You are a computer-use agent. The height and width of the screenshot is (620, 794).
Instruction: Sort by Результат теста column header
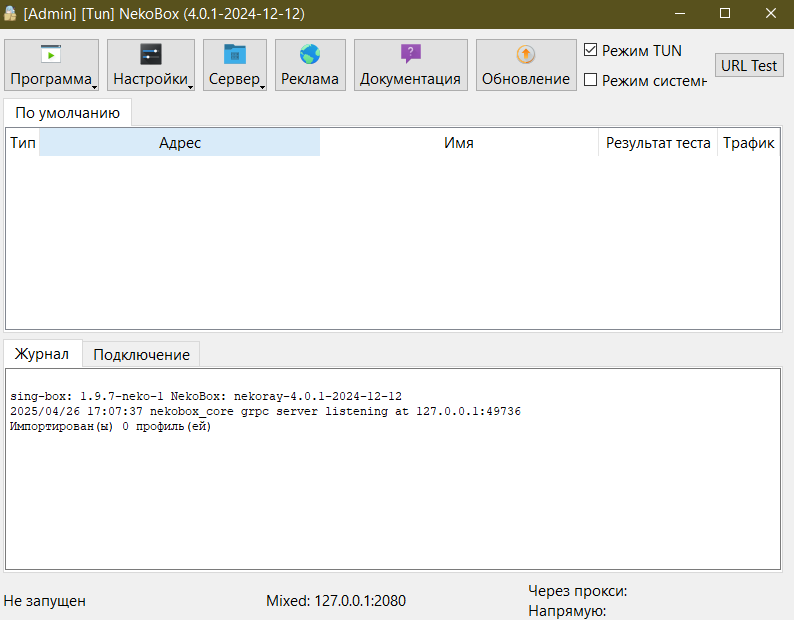click(658, 143)
